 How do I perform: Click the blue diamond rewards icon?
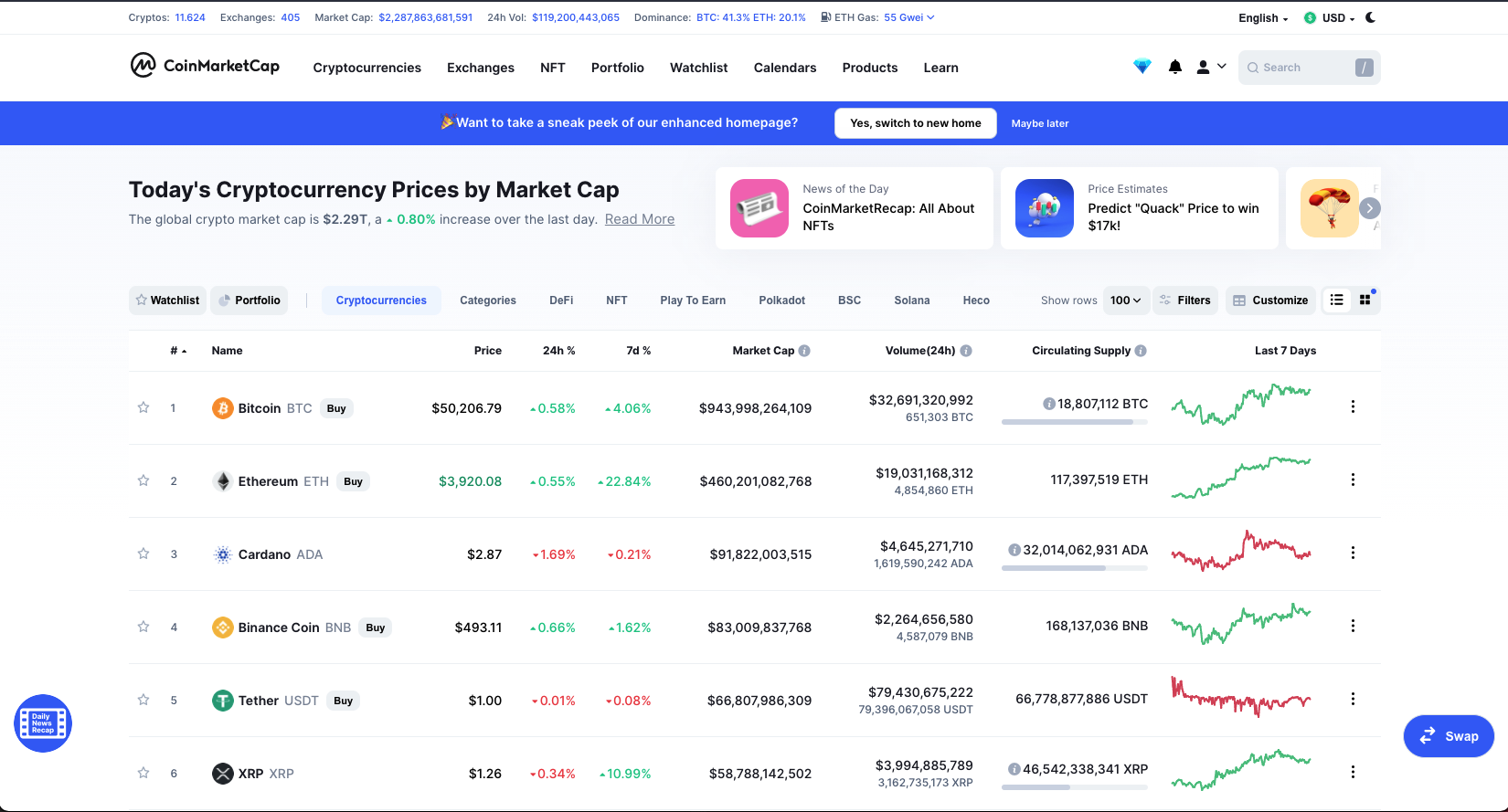pyautogui.click(x=1142, y=67)
